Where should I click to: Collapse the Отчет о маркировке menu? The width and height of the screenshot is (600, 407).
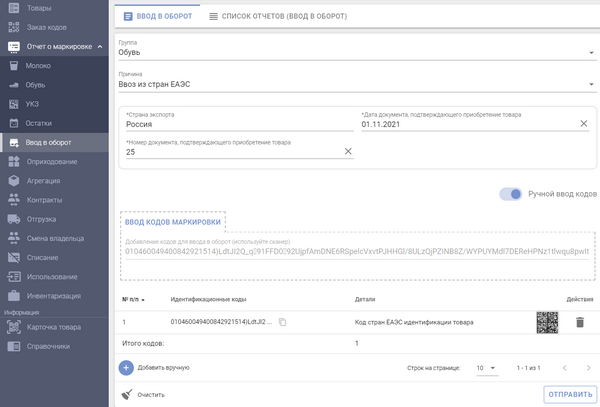pos(100,46)
